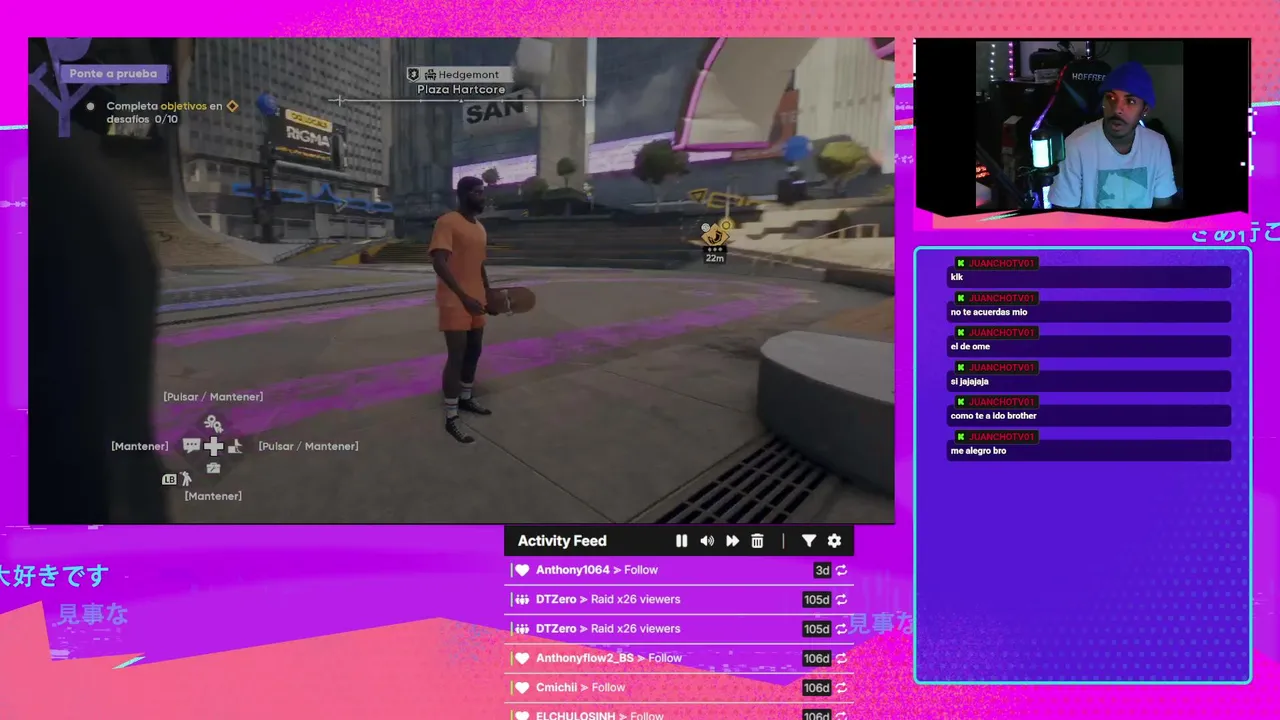Click the skater character in game view
The height and width of the screenshot is (720, 1280).
(x=466, y=310)
